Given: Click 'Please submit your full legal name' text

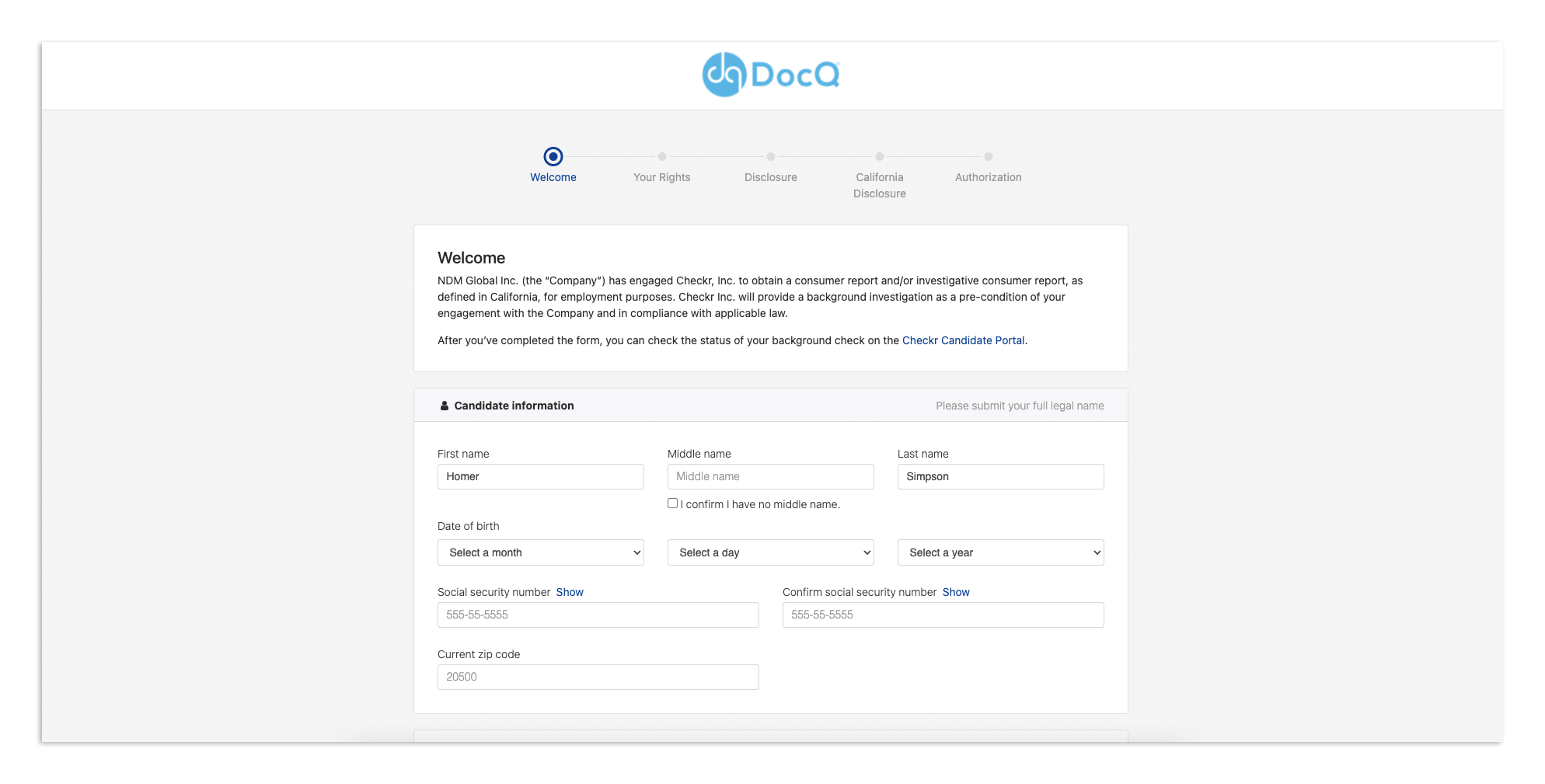Looking at the screenshot, I should coord(1020,406).
